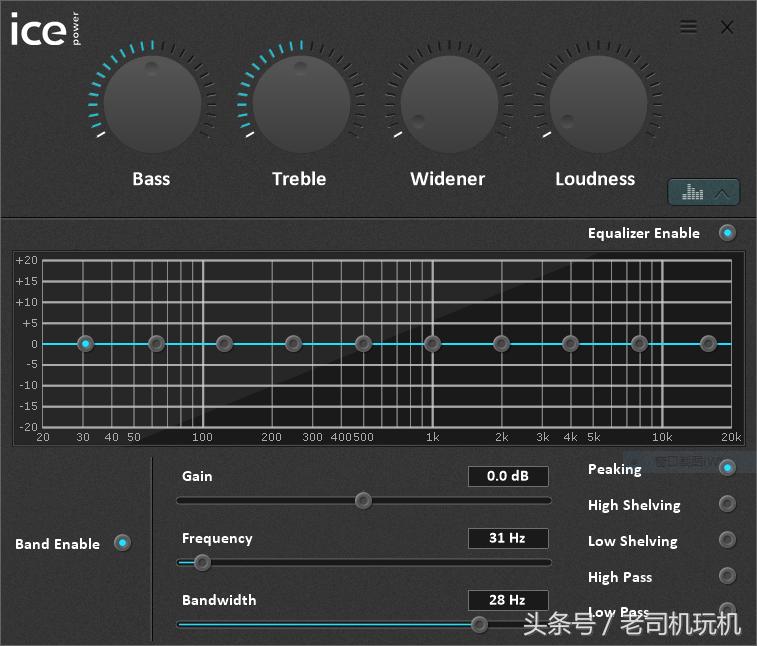This screenshot has height=646, width=757.
Task: Click the Gain value field showing 0.0 dB
Action: 508,476
